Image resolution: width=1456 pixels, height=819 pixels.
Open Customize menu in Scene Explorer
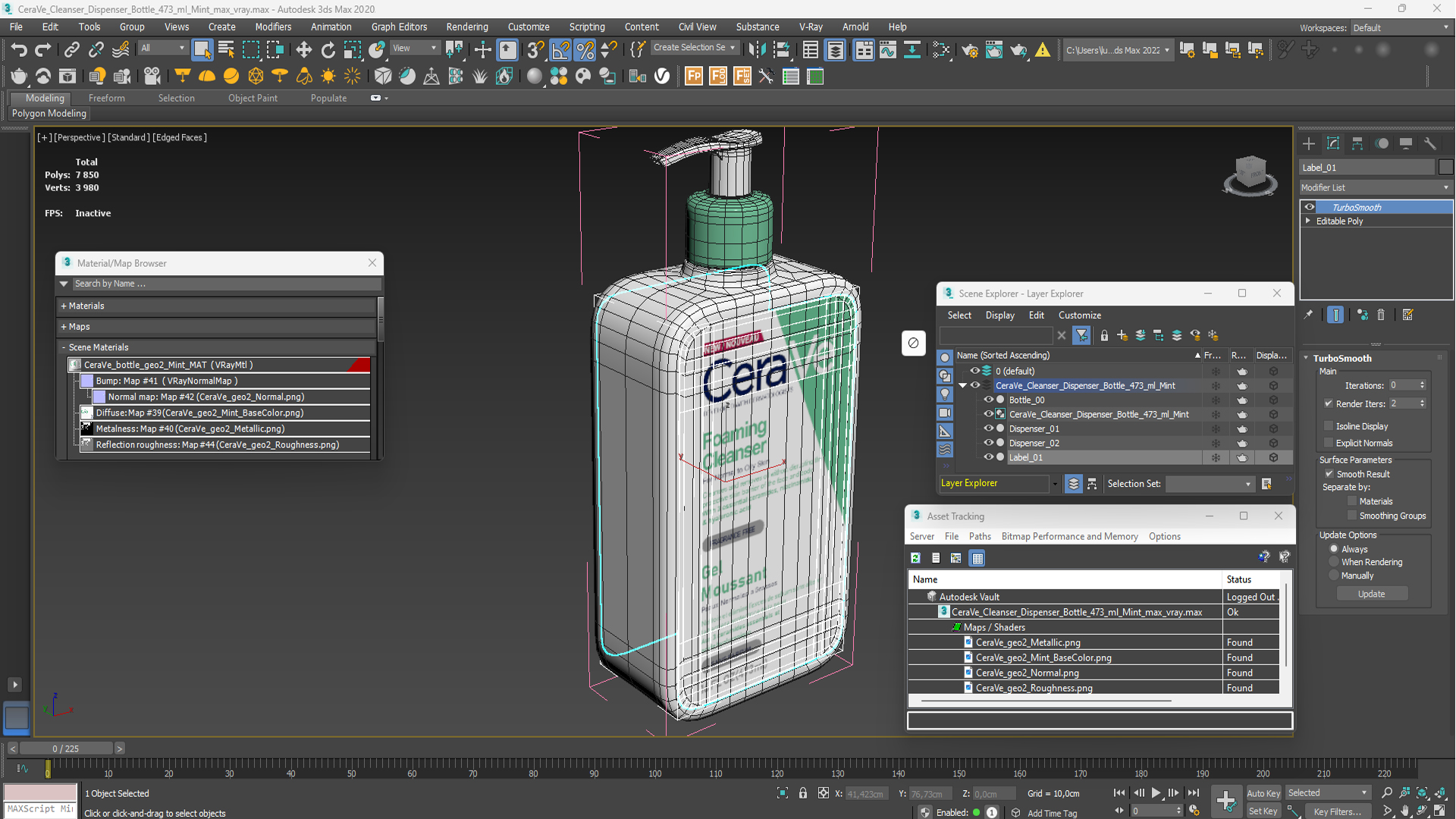point(1079,315)
